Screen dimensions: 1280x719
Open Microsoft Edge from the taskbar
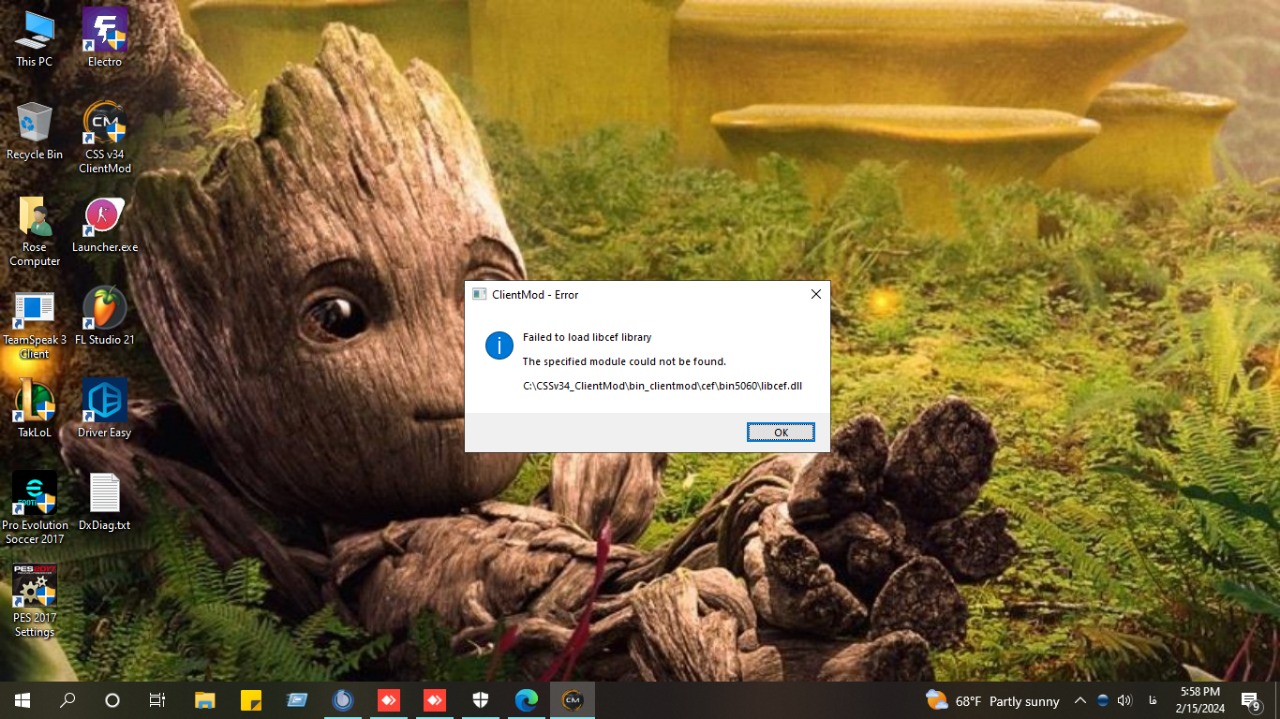(x=527, y=700)
